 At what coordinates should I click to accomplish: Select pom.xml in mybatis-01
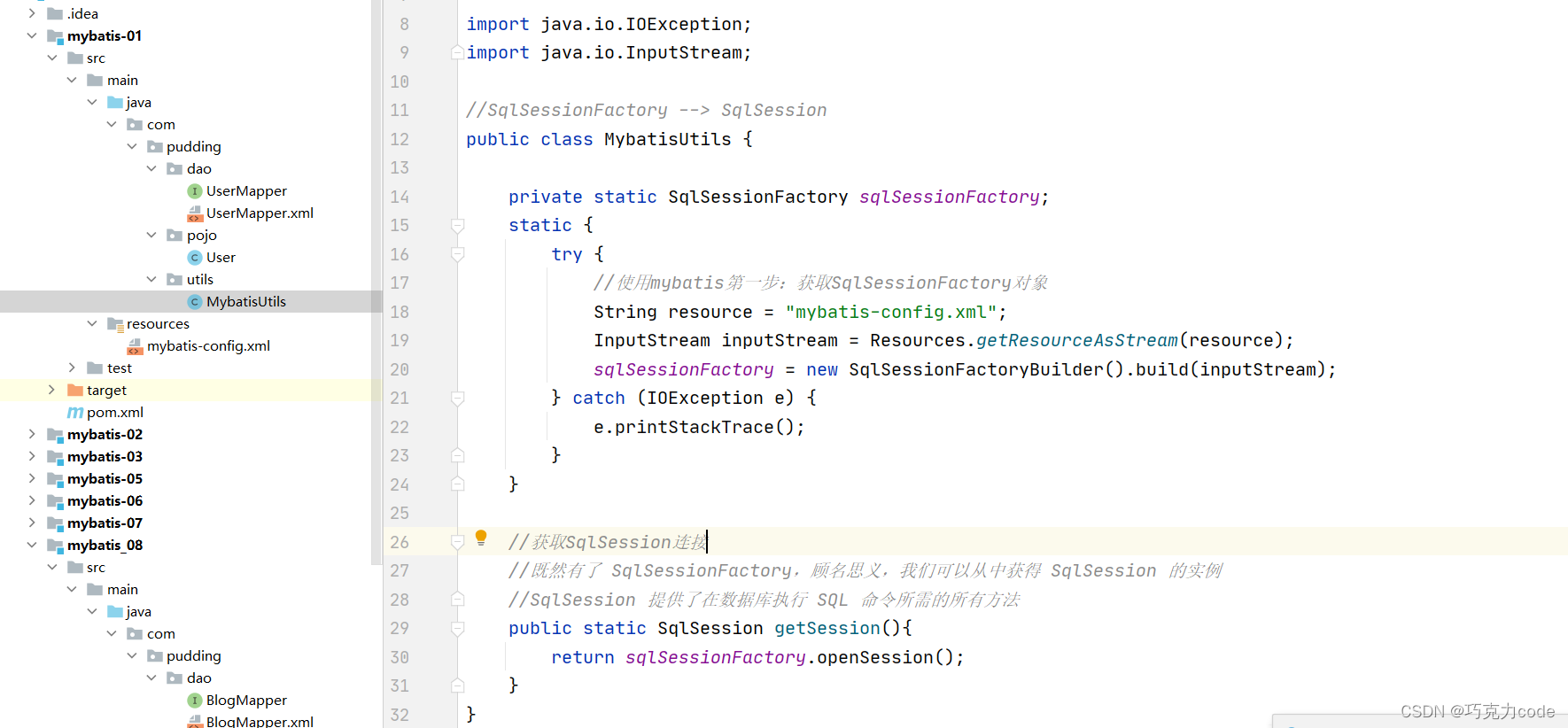coord(115,413)
